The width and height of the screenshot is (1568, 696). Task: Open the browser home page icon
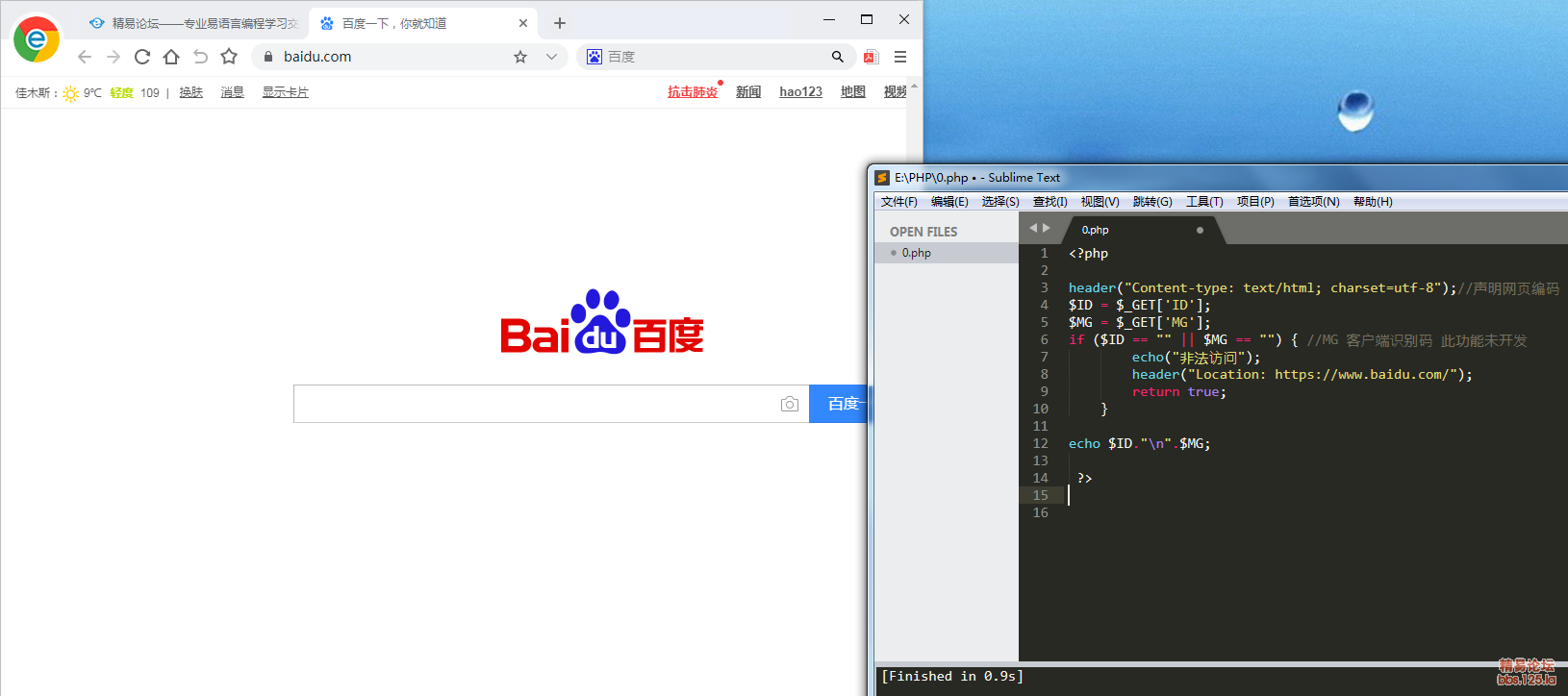171,57
